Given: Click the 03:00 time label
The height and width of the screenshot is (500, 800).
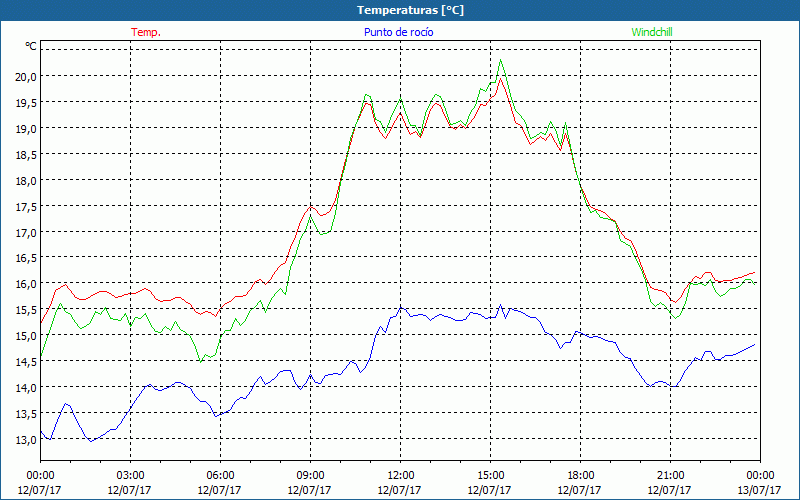Looking at the screenshot, I should [x=130, y=476].
